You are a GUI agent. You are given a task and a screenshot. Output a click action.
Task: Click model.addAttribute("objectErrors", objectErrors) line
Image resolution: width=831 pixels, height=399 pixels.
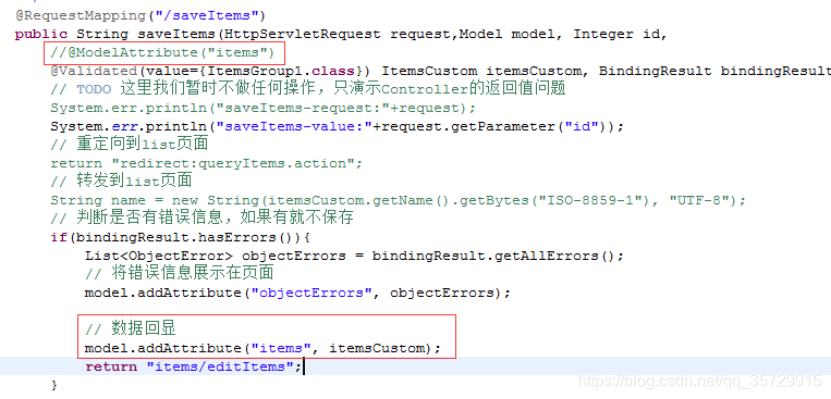point(297,292)
